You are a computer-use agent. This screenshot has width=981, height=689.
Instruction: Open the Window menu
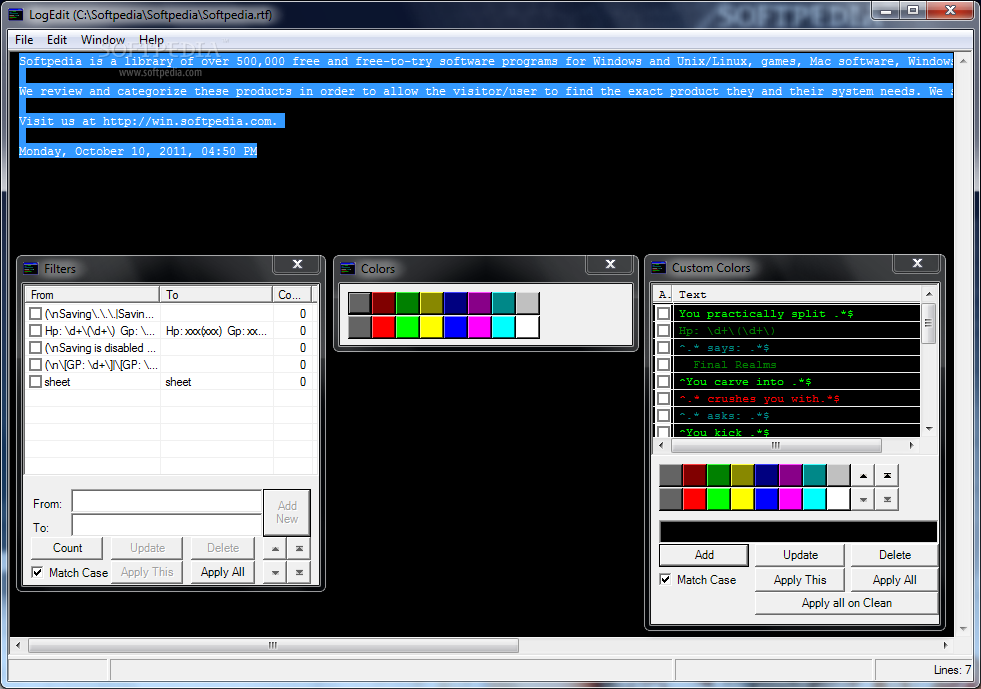coord(103,39)
